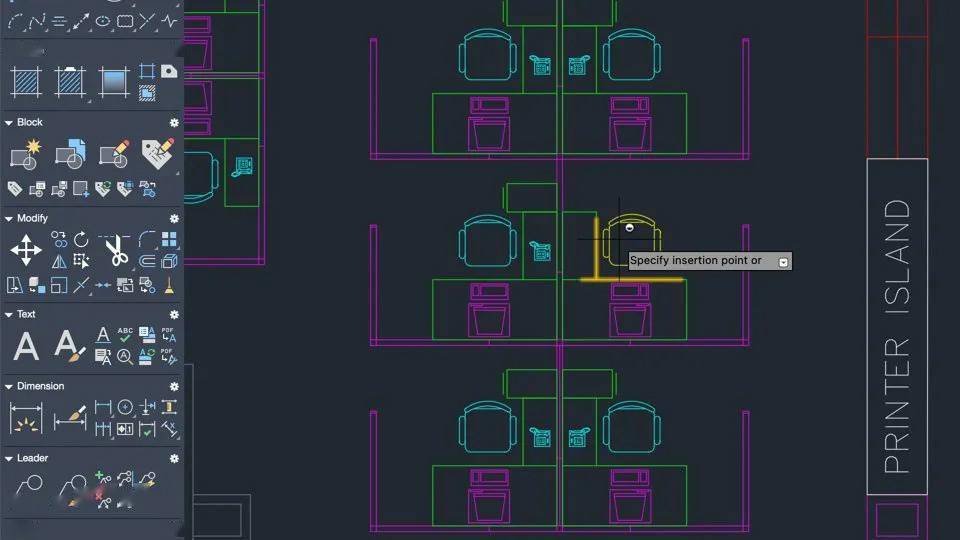Viewport: 960px width, 540px height.
Task: Select the Array tool icon
Action: (169, 238)
